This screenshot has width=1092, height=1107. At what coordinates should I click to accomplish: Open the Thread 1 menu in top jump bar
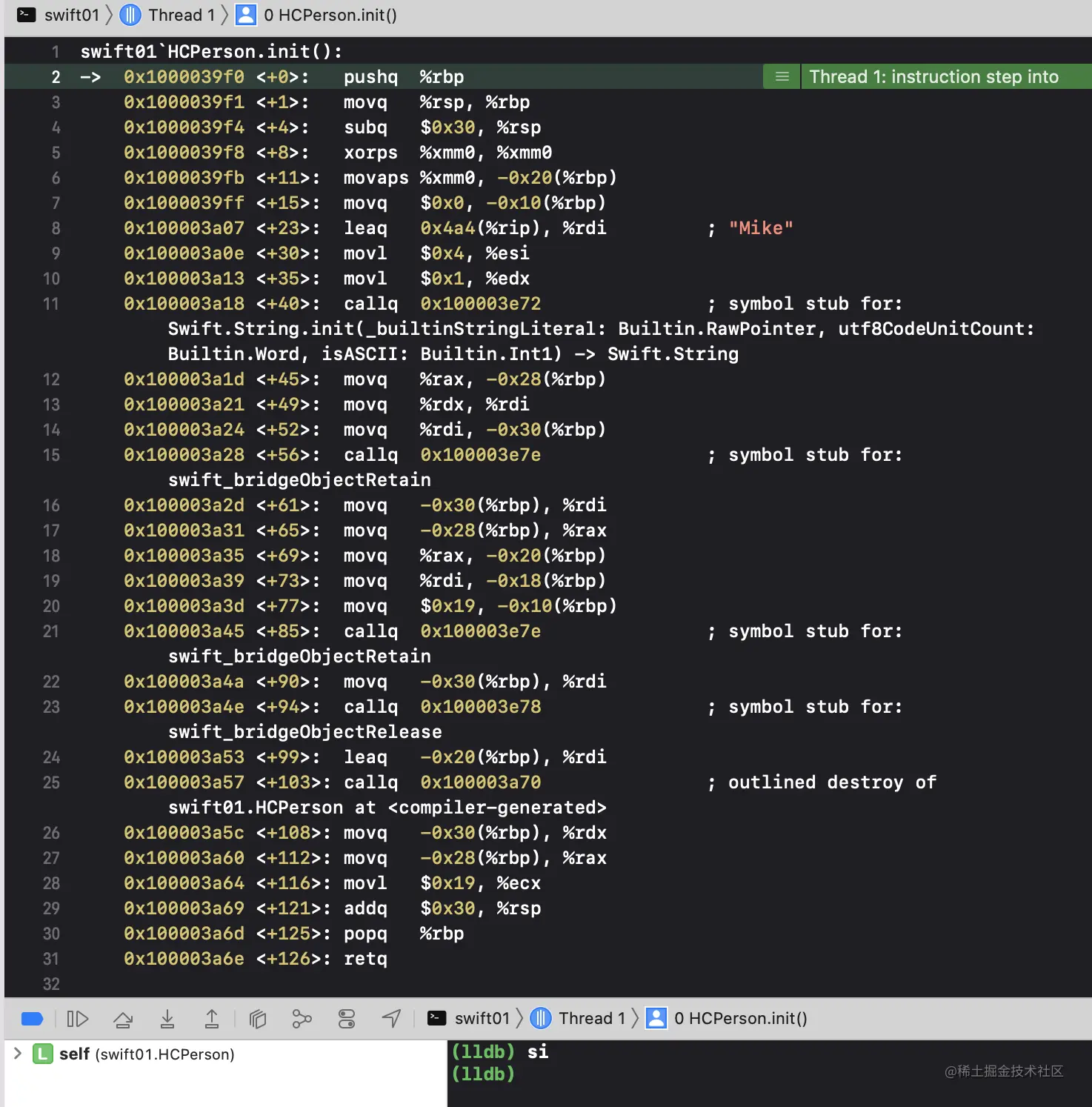(182, 15)
